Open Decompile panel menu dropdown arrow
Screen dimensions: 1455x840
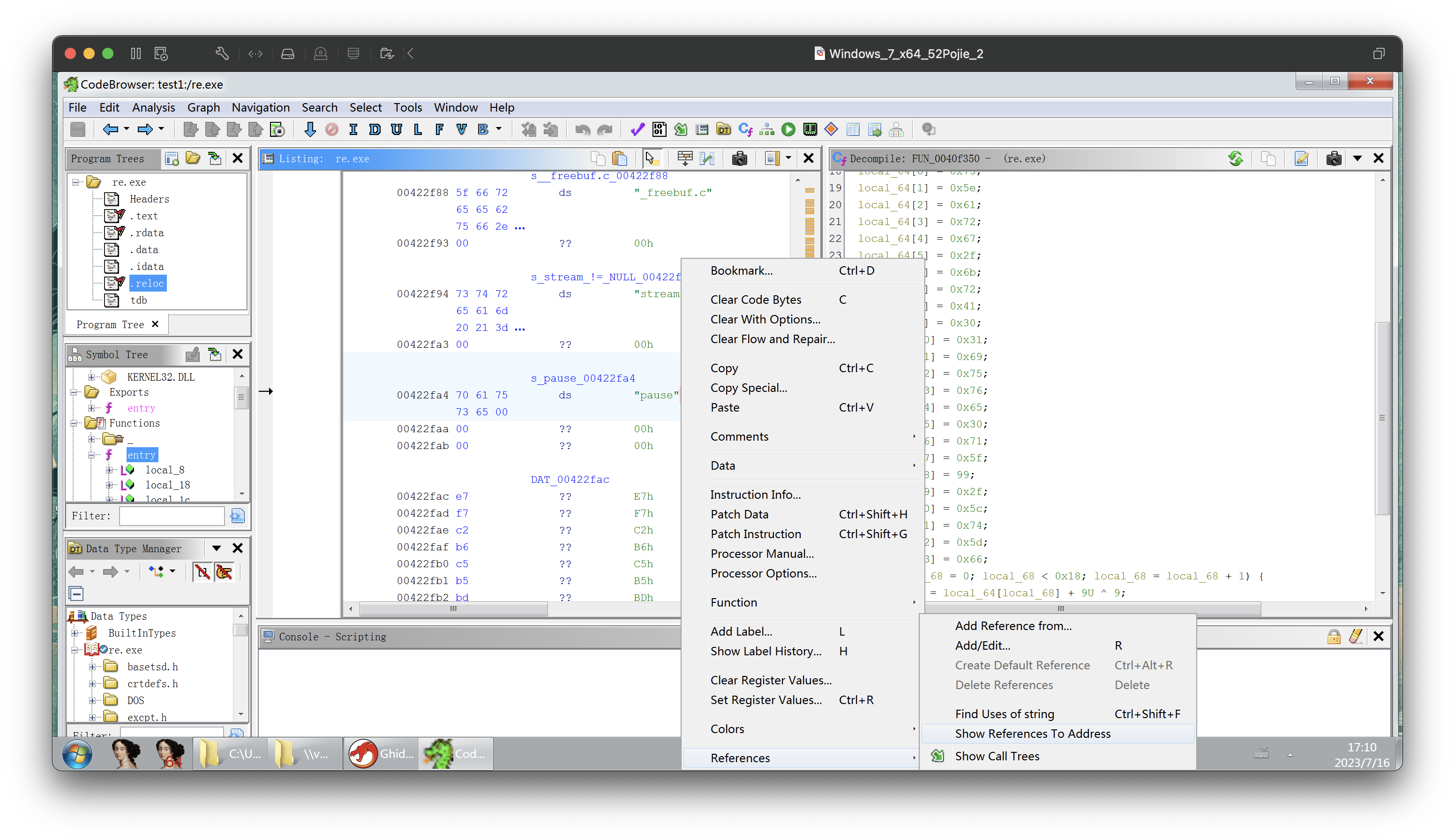pos(1357,158)
